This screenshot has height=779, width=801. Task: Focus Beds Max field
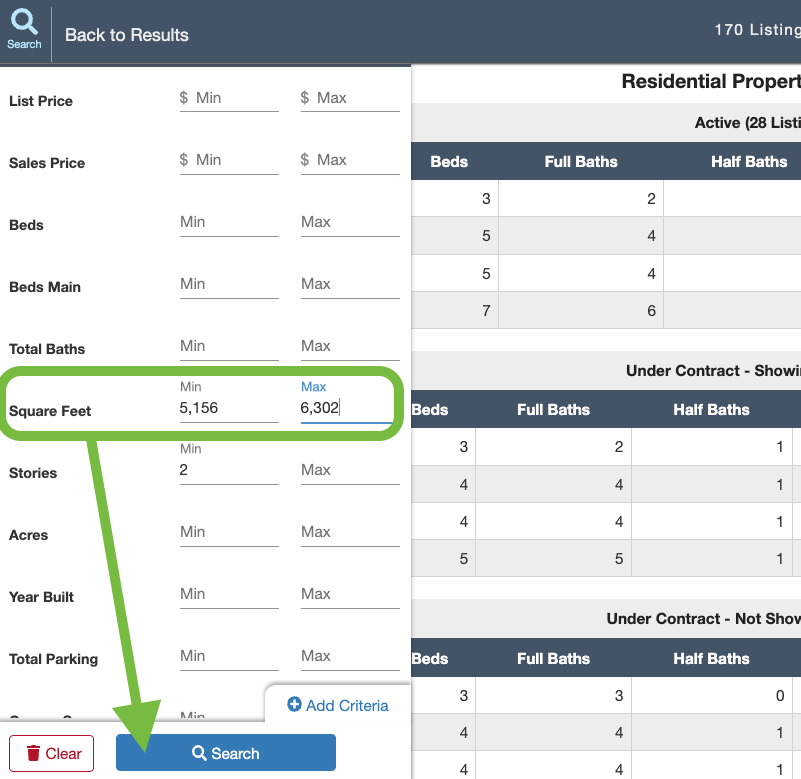[x=350, y=222]
